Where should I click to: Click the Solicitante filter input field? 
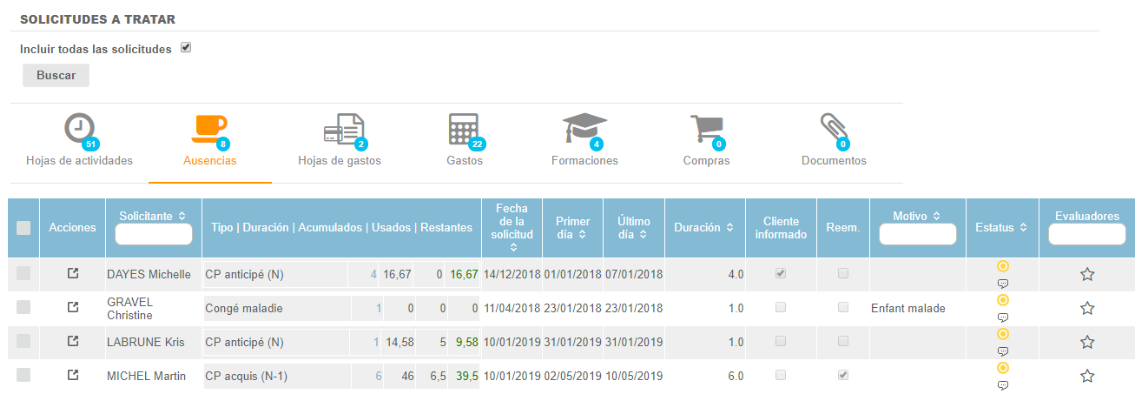point(153,235)
